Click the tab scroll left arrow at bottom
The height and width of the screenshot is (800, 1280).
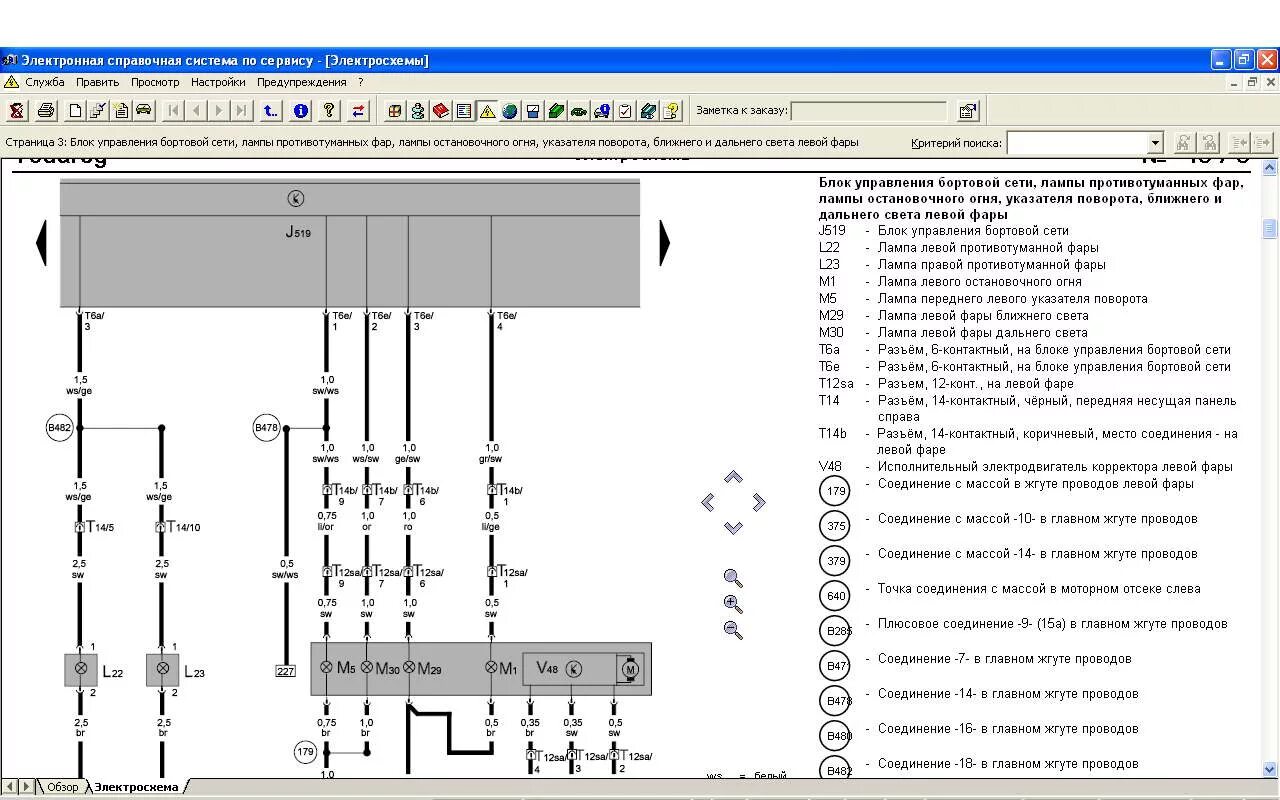(9, 787)
